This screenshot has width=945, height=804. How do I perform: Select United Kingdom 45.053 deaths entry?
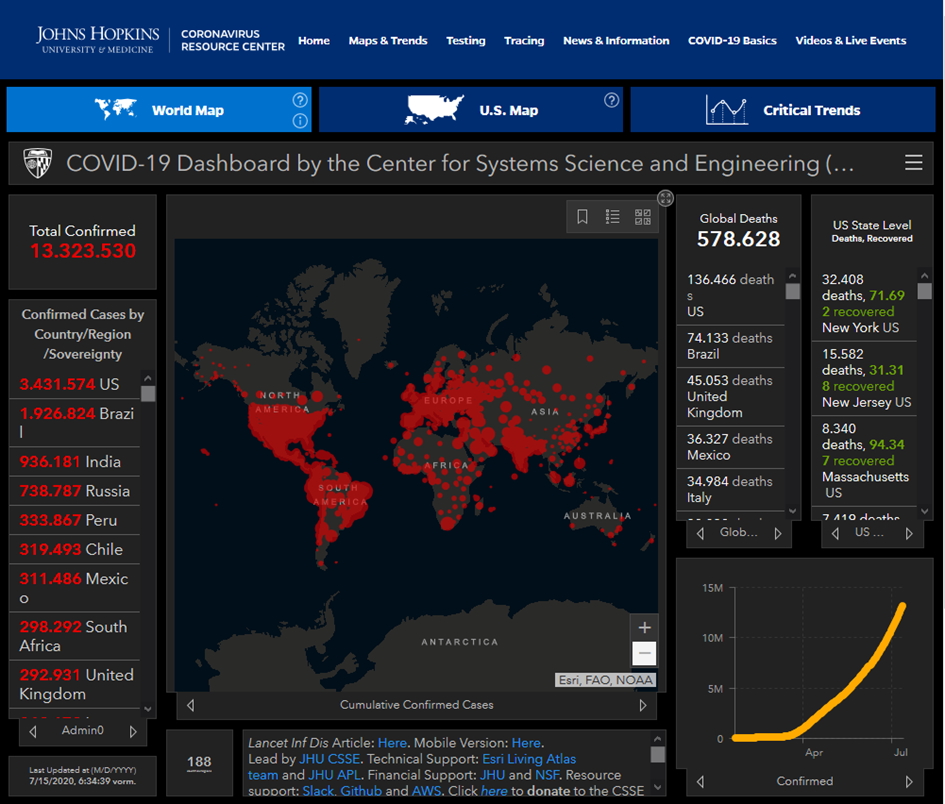pos(732,397)
